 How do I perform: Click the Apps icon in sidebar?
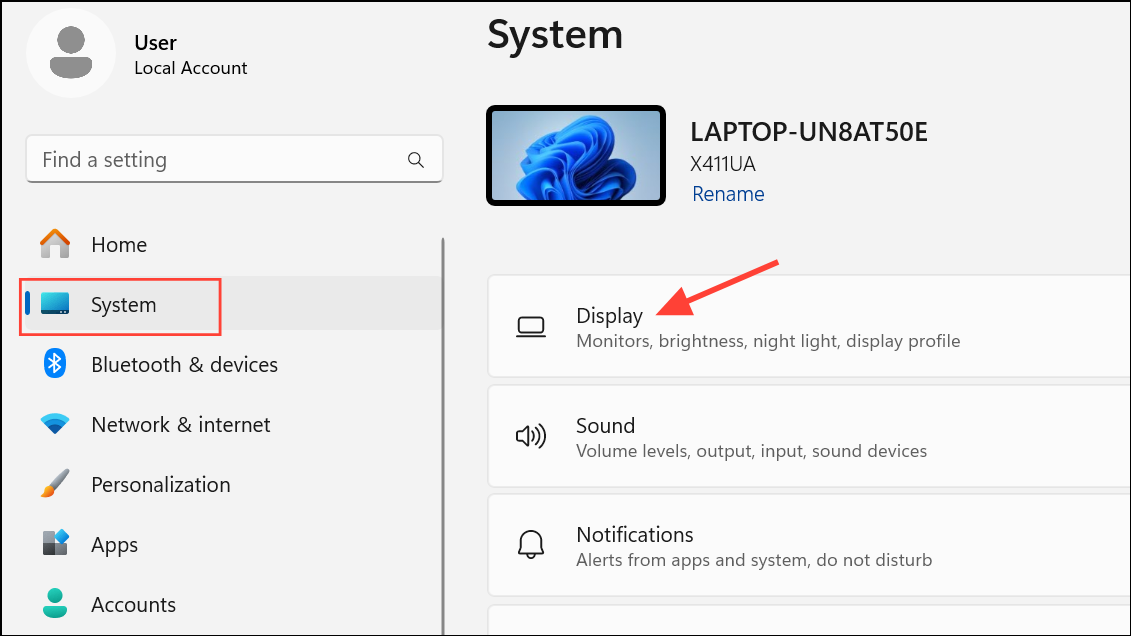coord(55,543)
